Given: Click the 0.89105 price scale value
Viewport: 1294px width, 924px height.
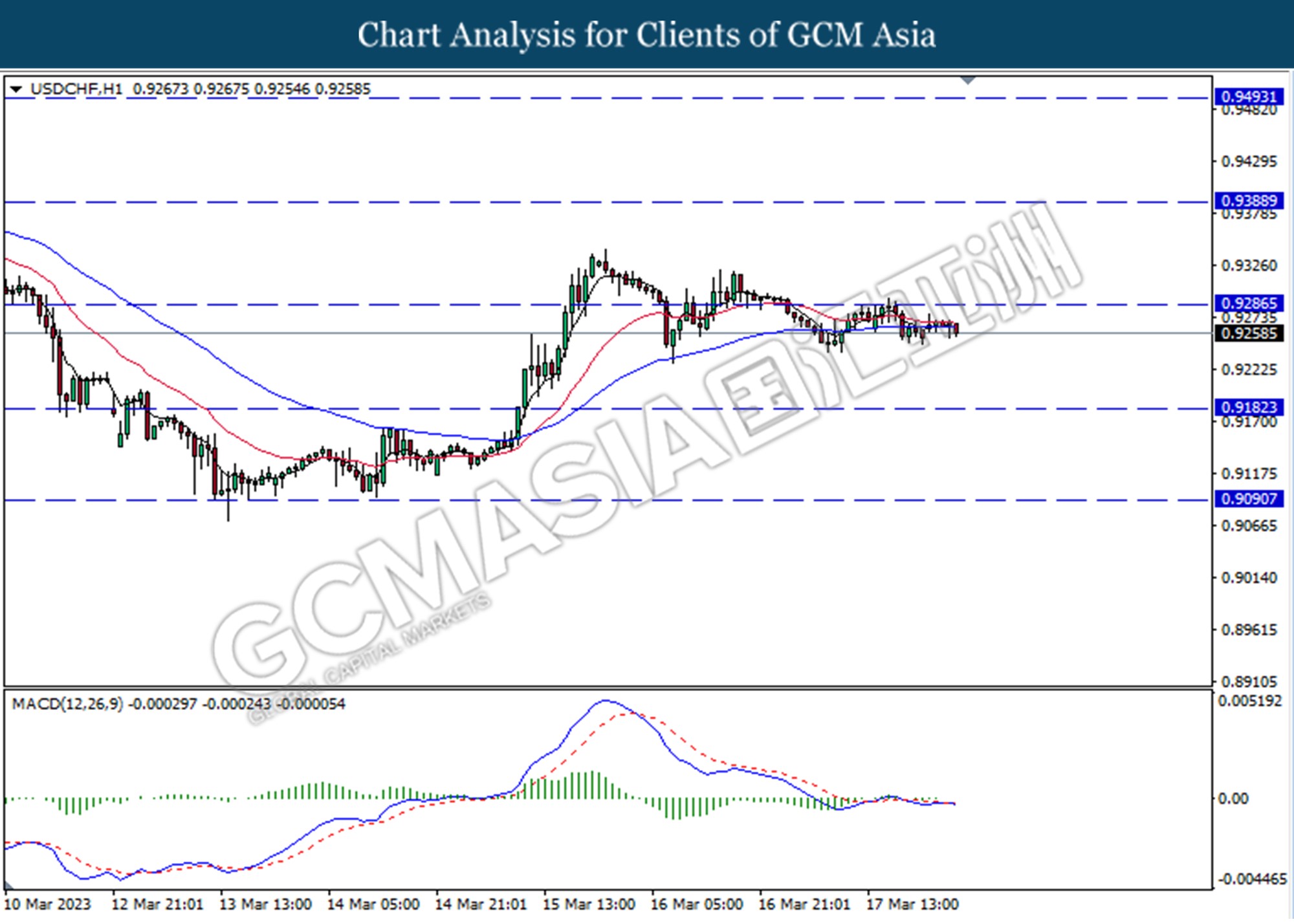Looking at the screenshot, I should coord(1249,682).
